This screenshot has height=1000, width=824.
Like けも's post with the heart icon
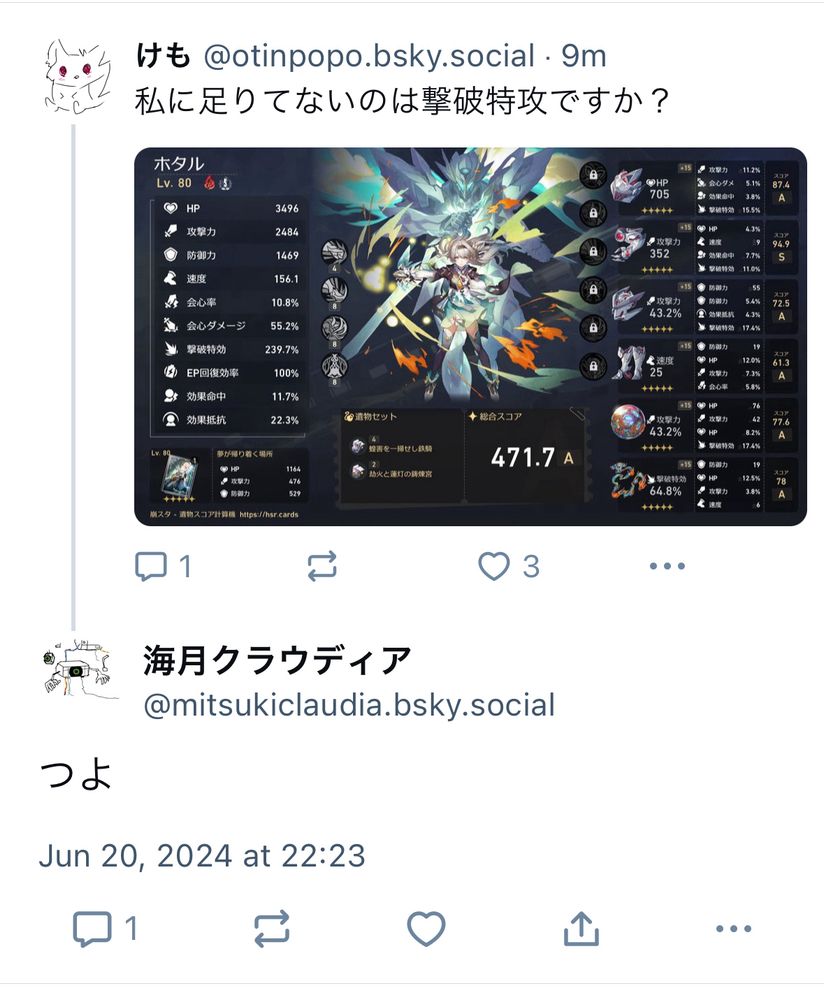click(x=494, y=566)
